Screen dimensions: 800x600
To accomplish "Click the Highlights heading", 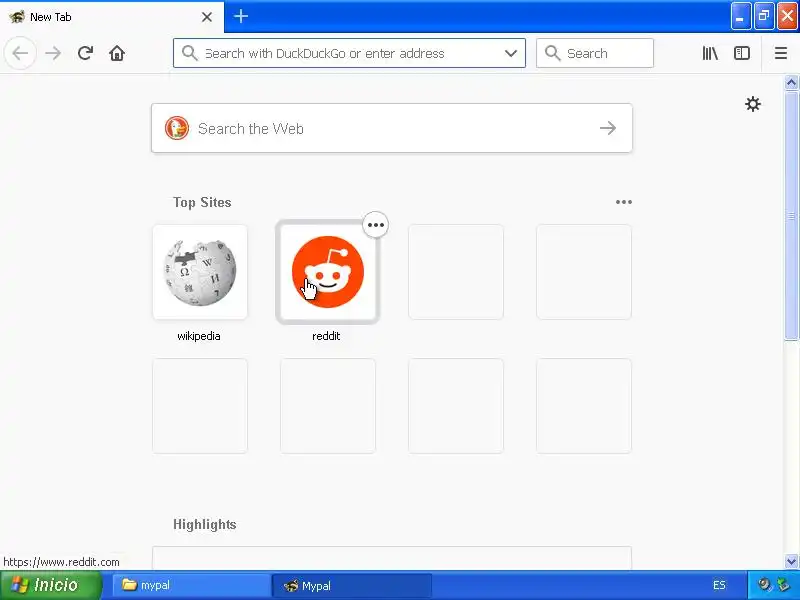I will point(205,524).
